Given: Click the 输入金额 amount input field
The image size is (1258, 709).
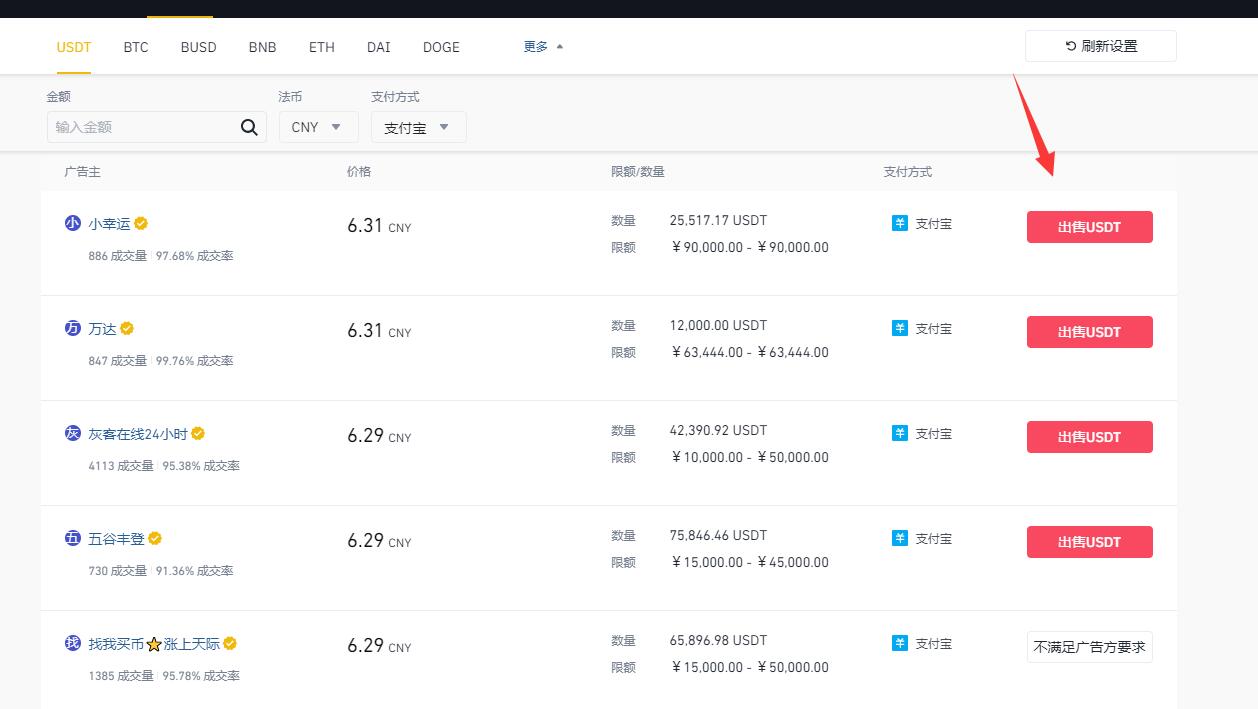Looking at the screenshot, I should click(x=140, y=127).
